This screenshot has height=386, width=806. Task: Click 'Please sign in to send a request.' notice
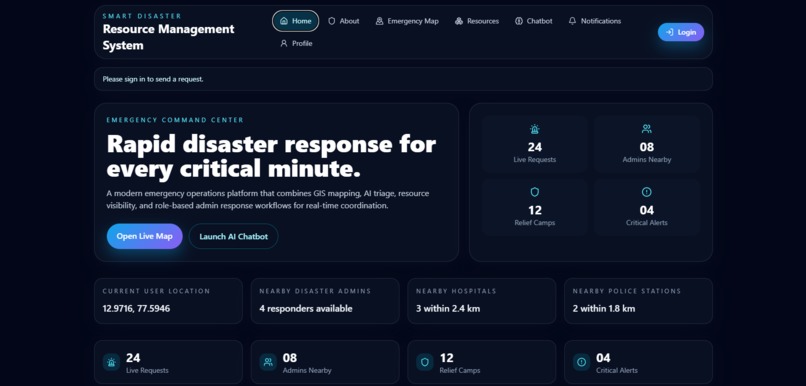153,79
